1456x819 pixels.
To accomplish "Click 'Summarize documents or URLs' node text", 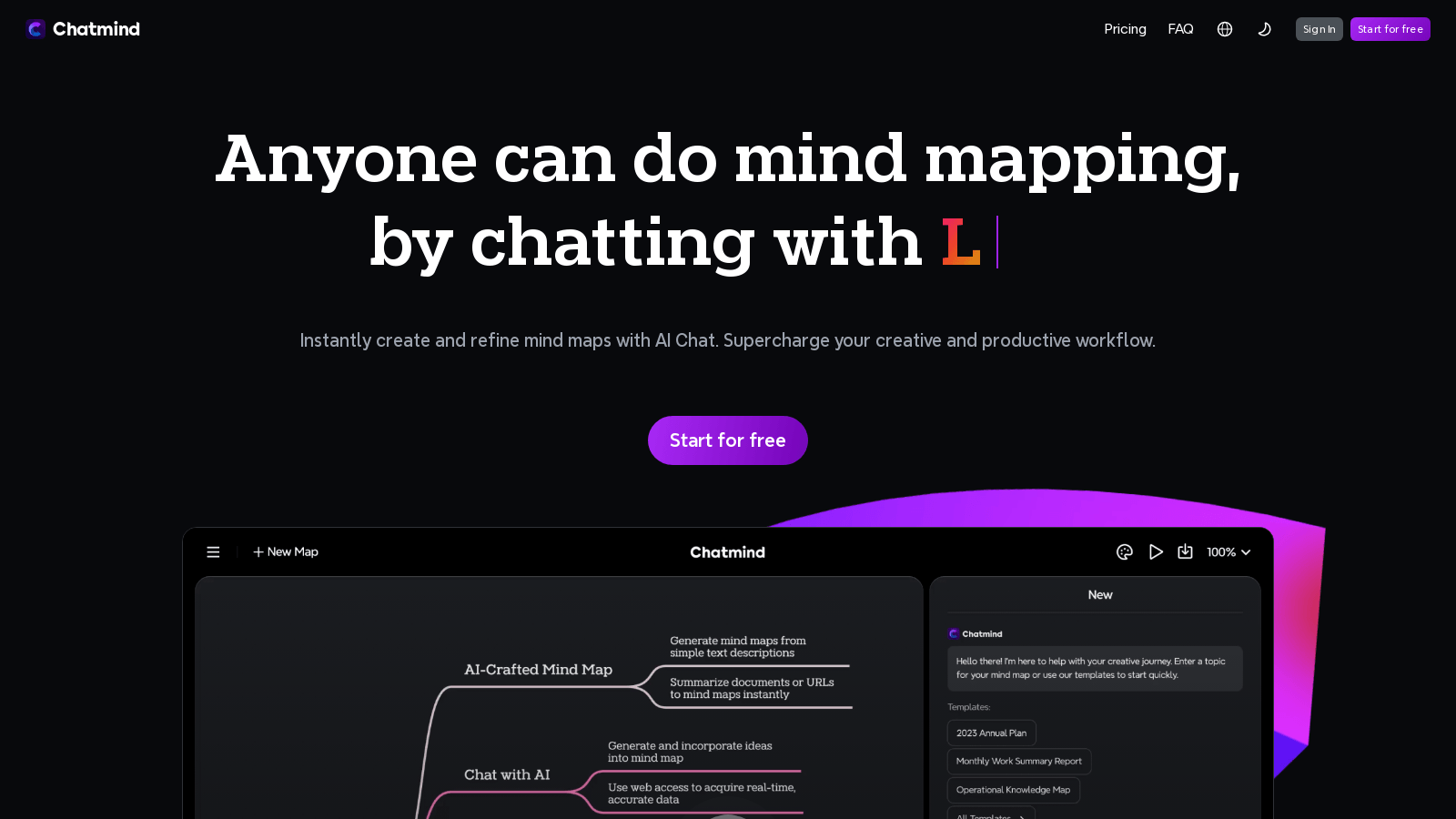I will [x=752, y=688].
